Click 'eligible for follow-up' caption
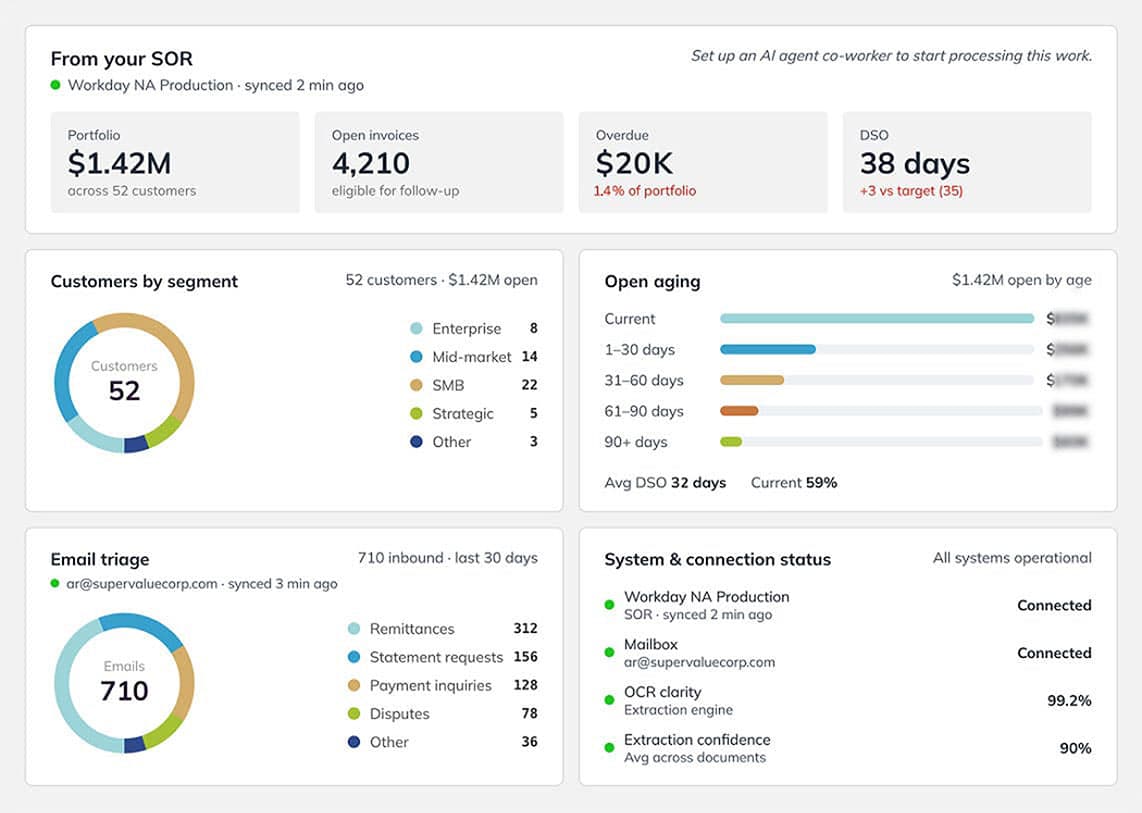This screenshot has height=813, width=1142. [x=395, y=191]
